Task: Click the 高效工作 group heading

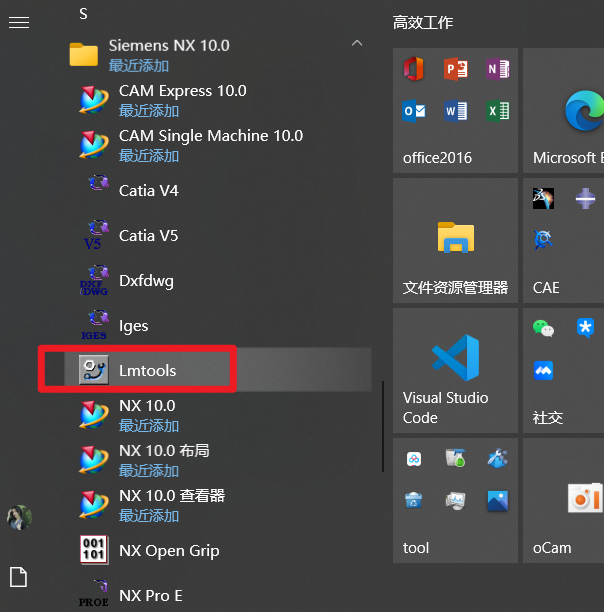Action: 423,22
